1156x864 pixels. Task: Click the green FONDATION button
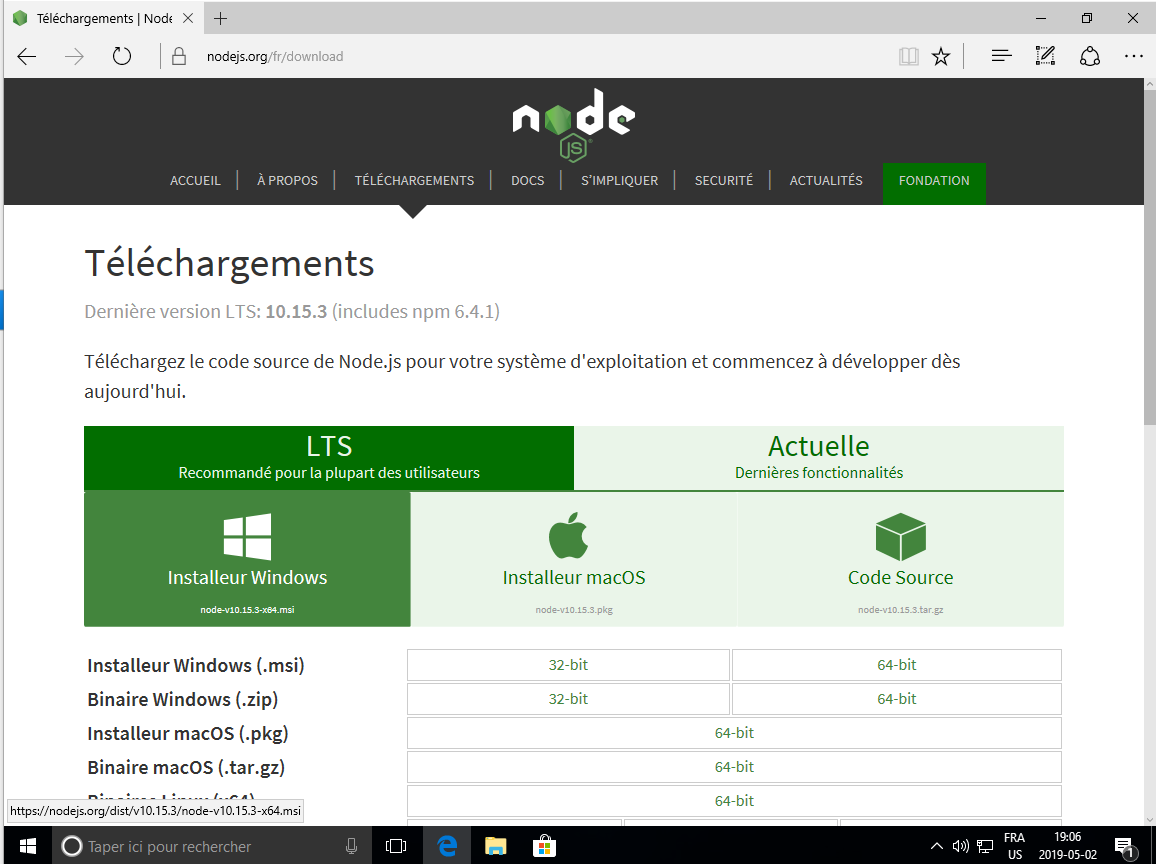[934, 183]
